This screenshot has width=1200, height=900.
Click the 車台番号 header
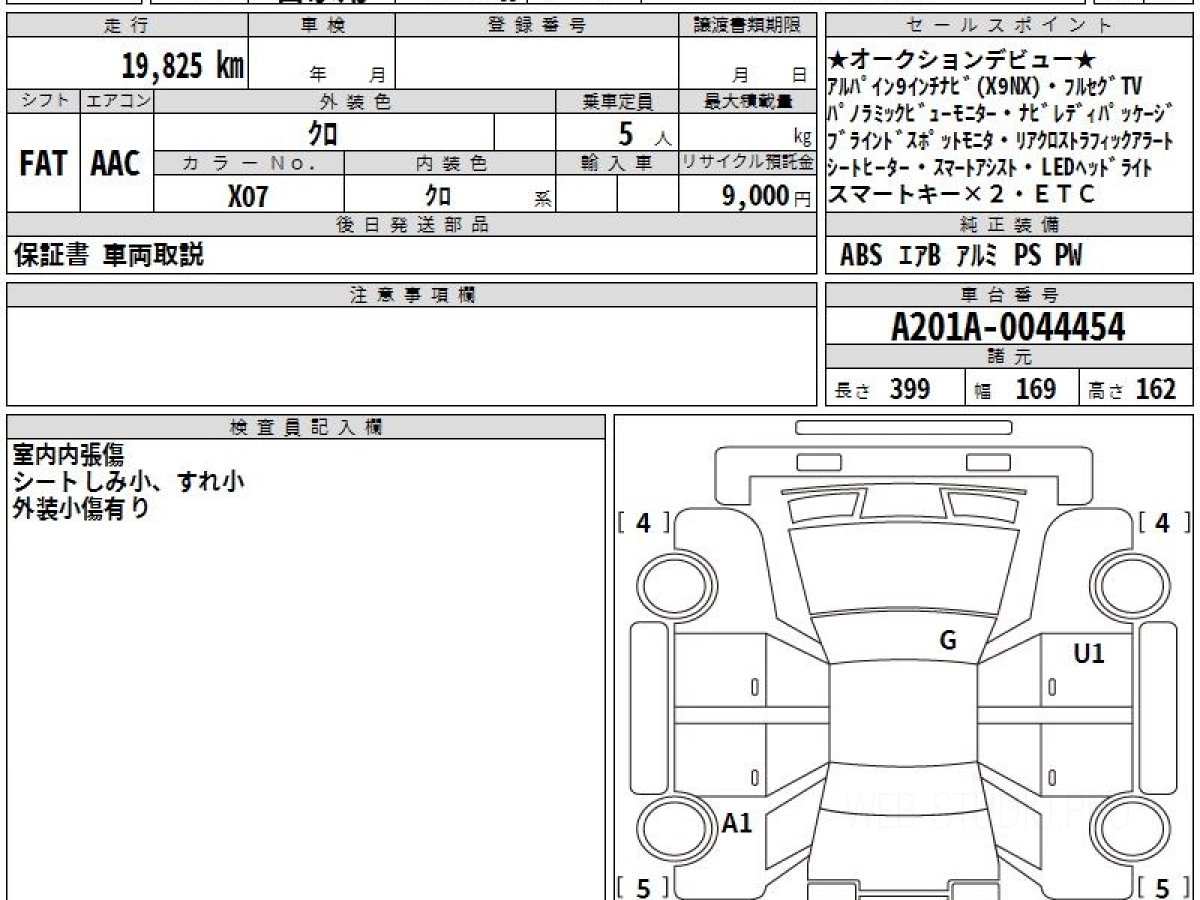tap(1010, 295)
